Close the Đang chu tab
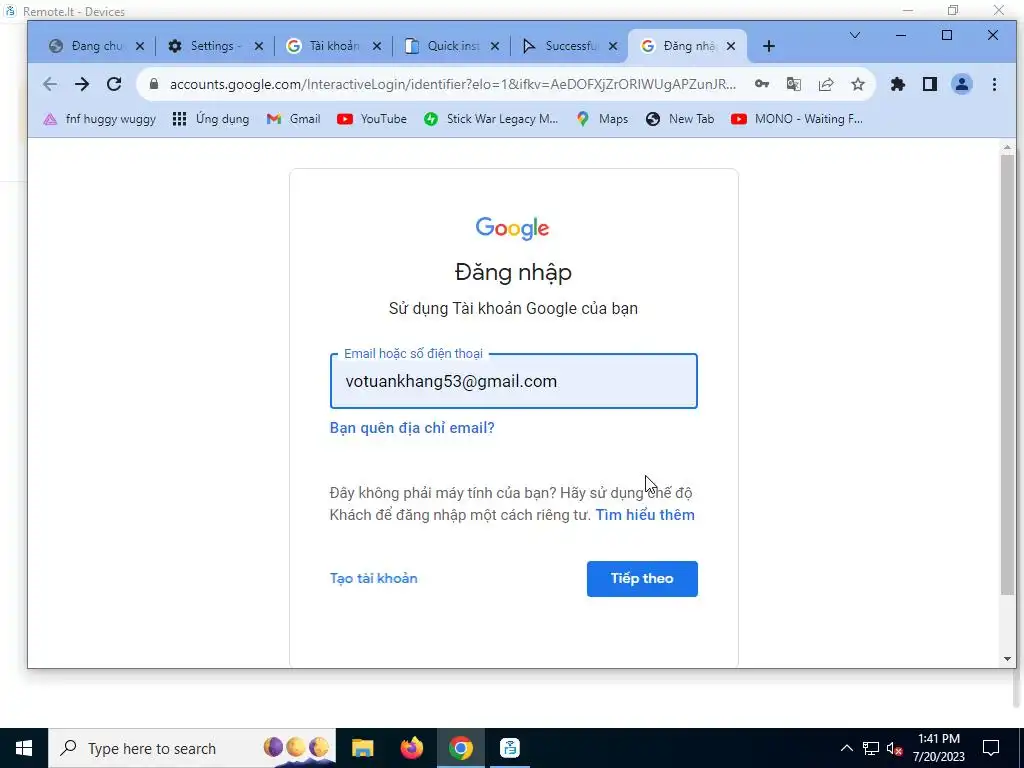Image resolution: width=1024 pixels, height=768 pixels. [x=140, y=46]
